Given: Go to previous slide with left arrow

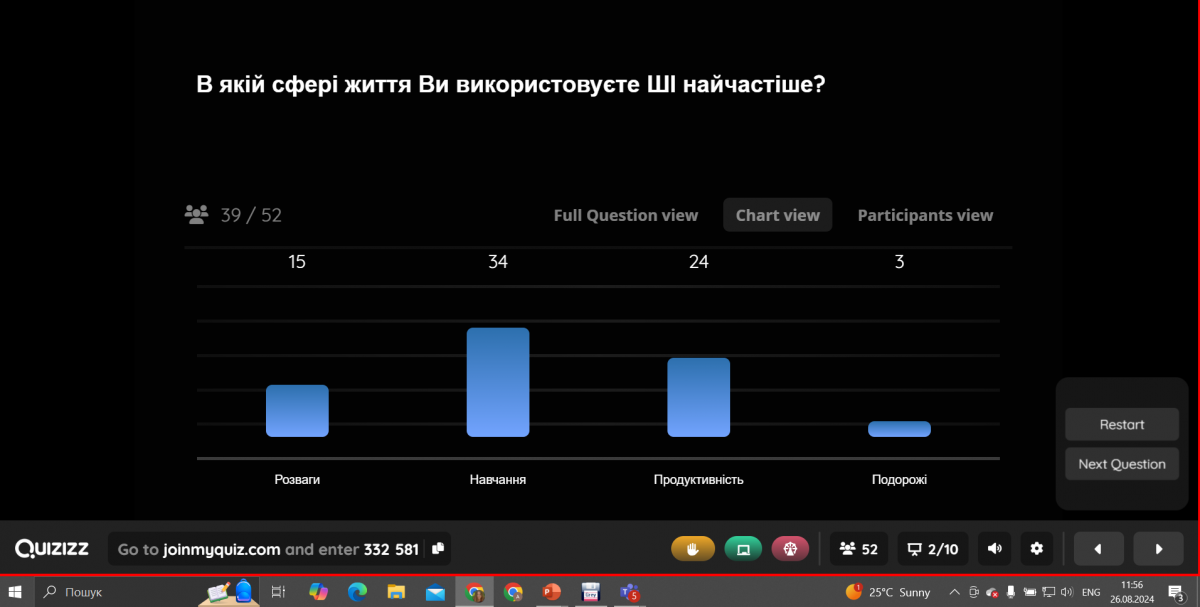Looking at the screenshot, I should pyautogui.click(x=1098, y=549).
